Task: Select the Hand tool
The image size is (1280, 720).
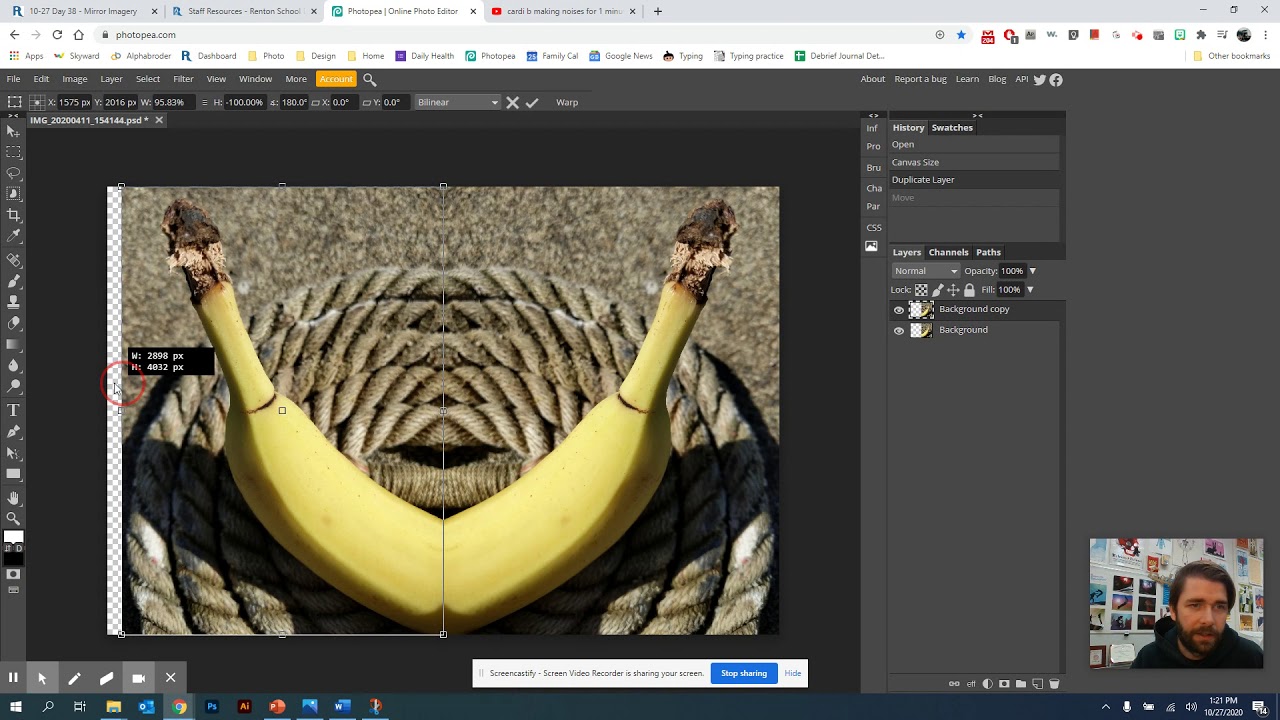Action: click(x=13, y=498)
